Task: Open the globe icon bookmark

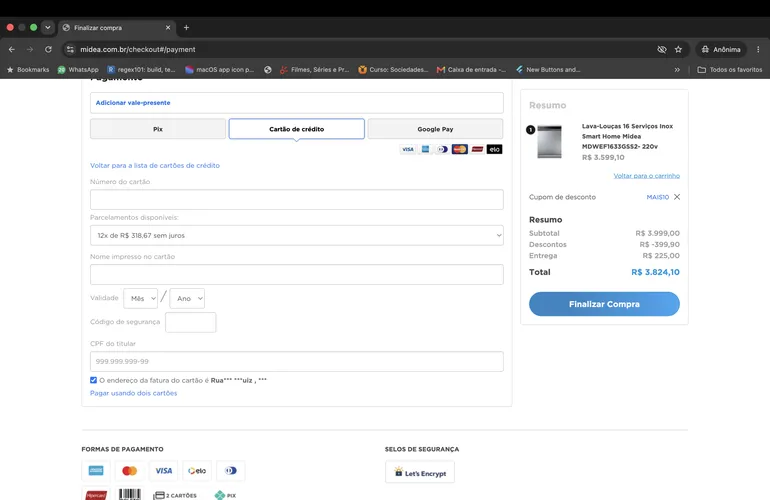Action: tap(268, 70)
